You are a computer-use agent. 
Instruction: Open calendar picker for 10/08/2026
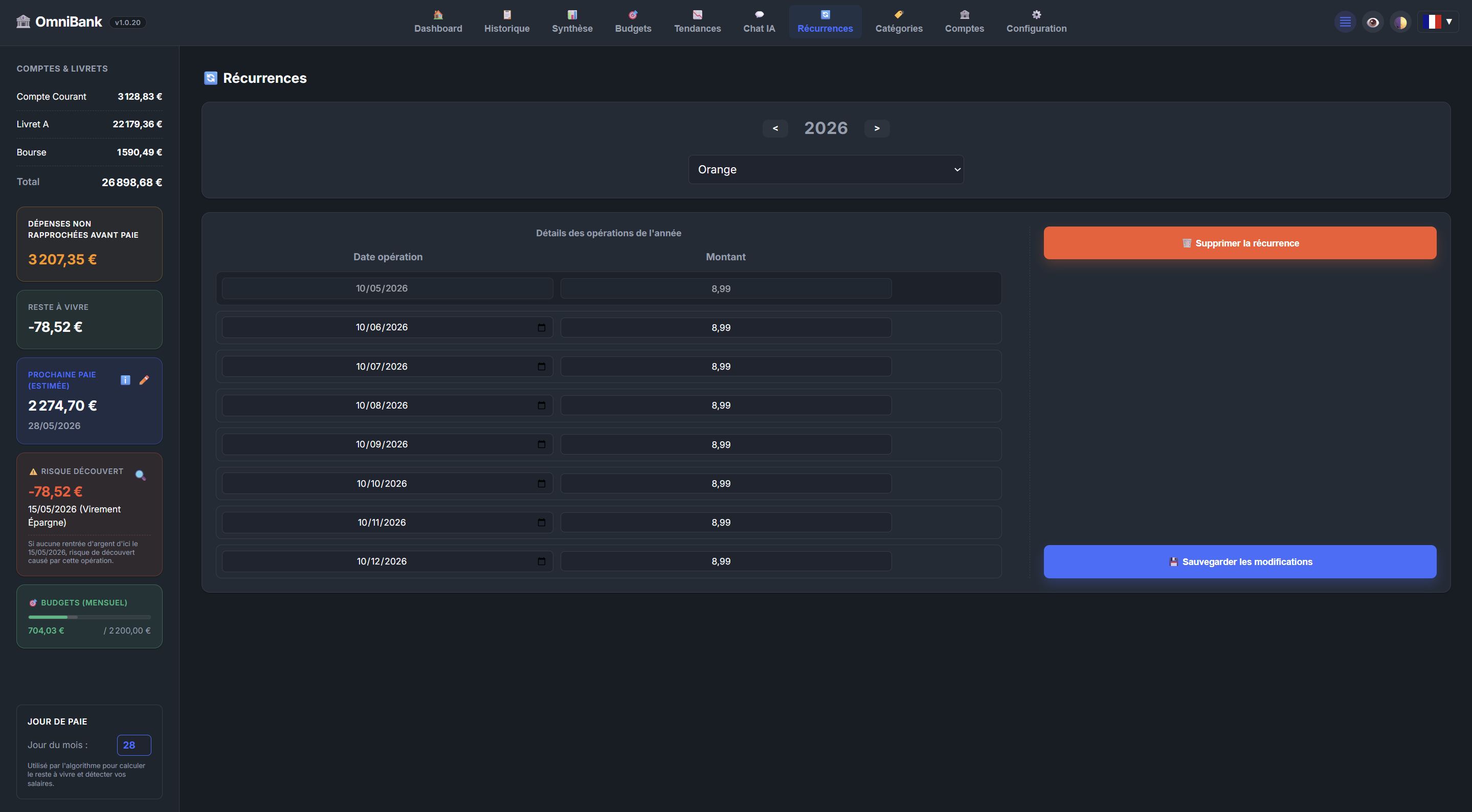(541, 405)
